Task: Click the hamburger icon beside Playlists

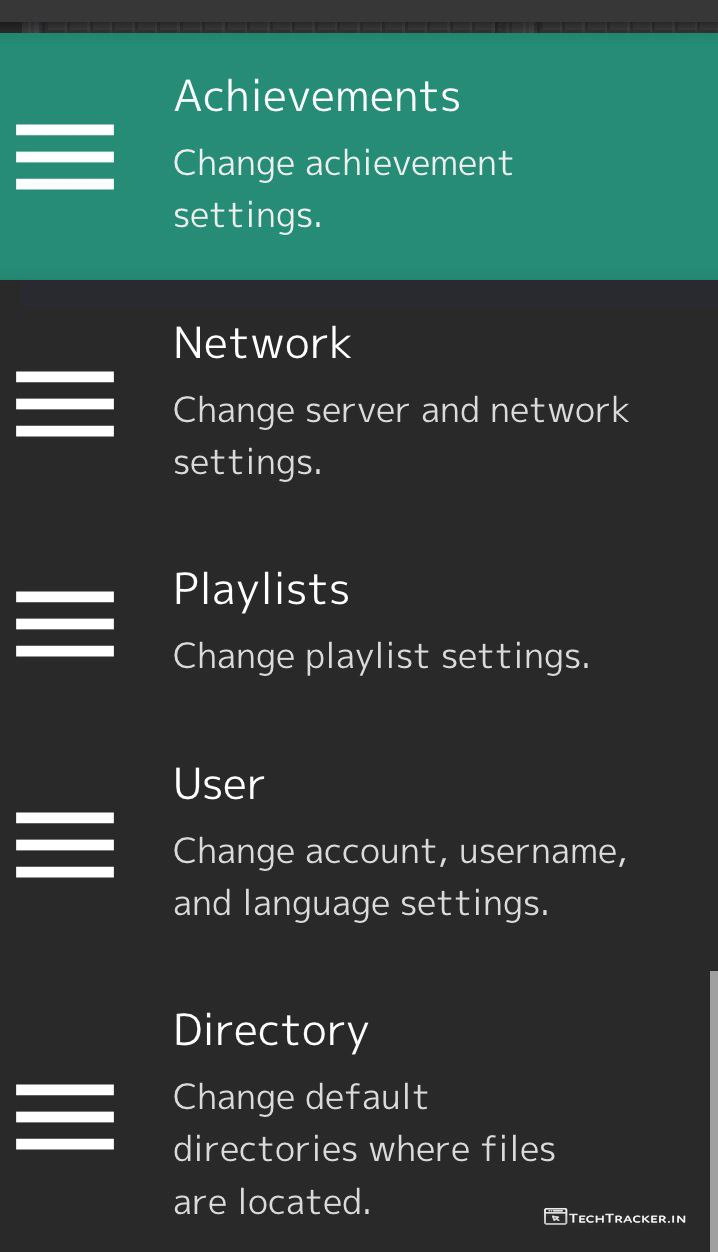Action: [65, 624]
